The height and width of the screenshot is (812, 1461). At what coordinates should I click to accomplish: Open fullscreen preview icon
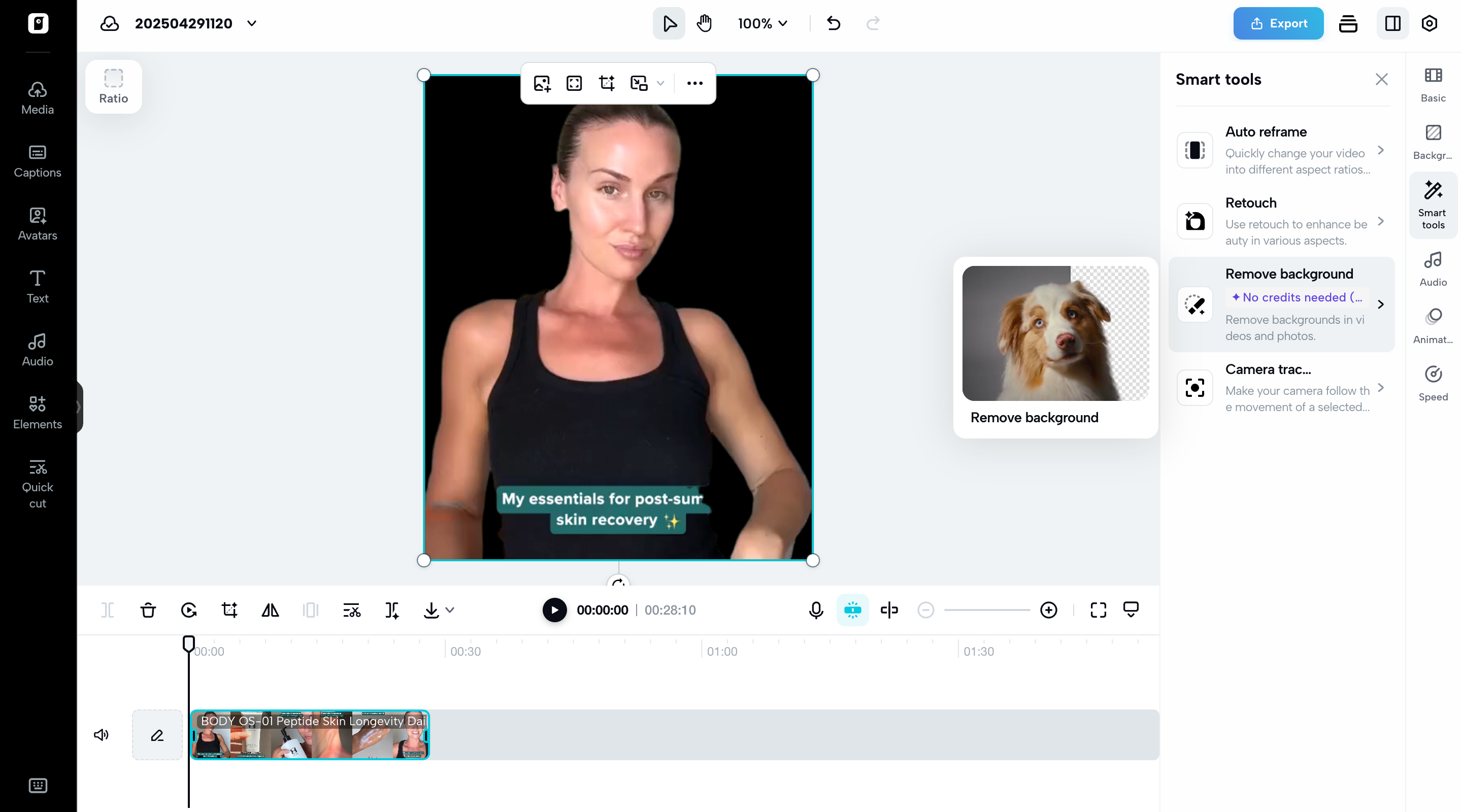tap(1098, 610)
